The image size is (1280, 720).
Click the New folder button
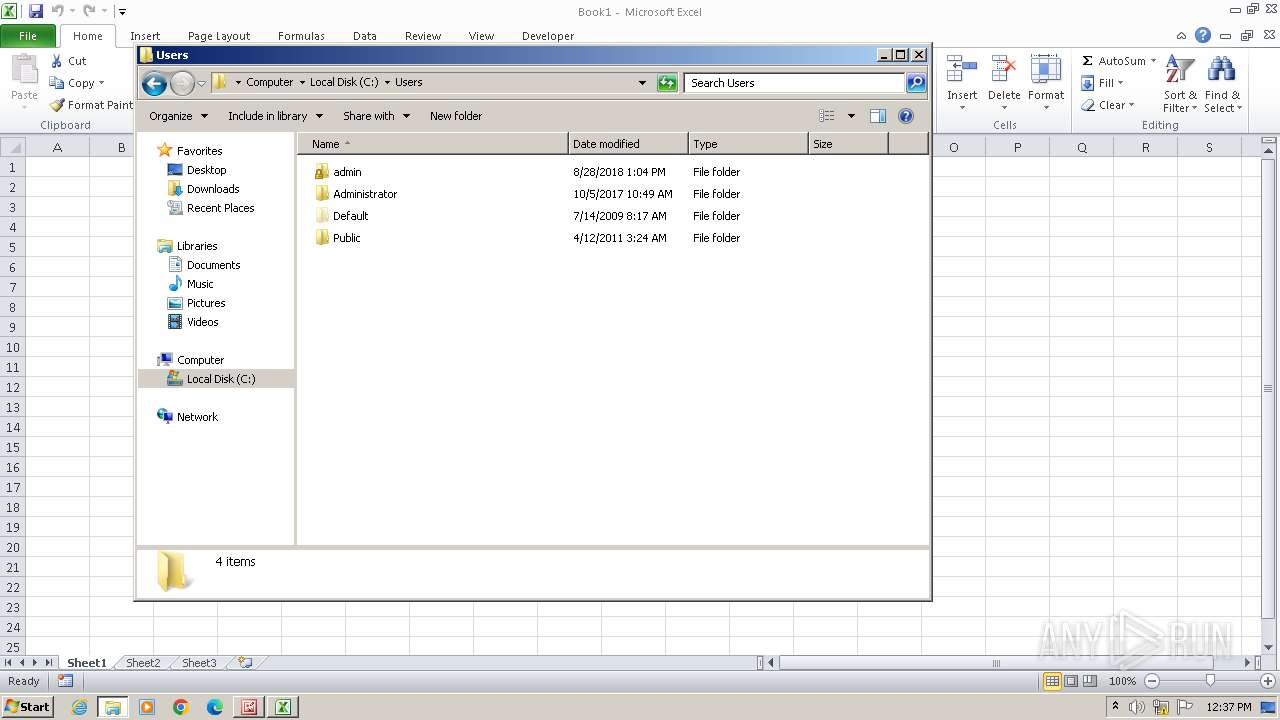456,116
